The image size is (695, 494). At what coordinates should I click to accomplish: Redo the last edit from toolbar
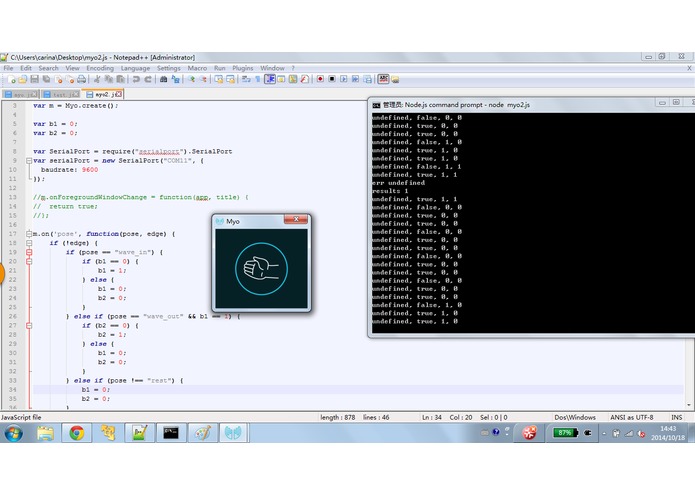pos(148,79)
